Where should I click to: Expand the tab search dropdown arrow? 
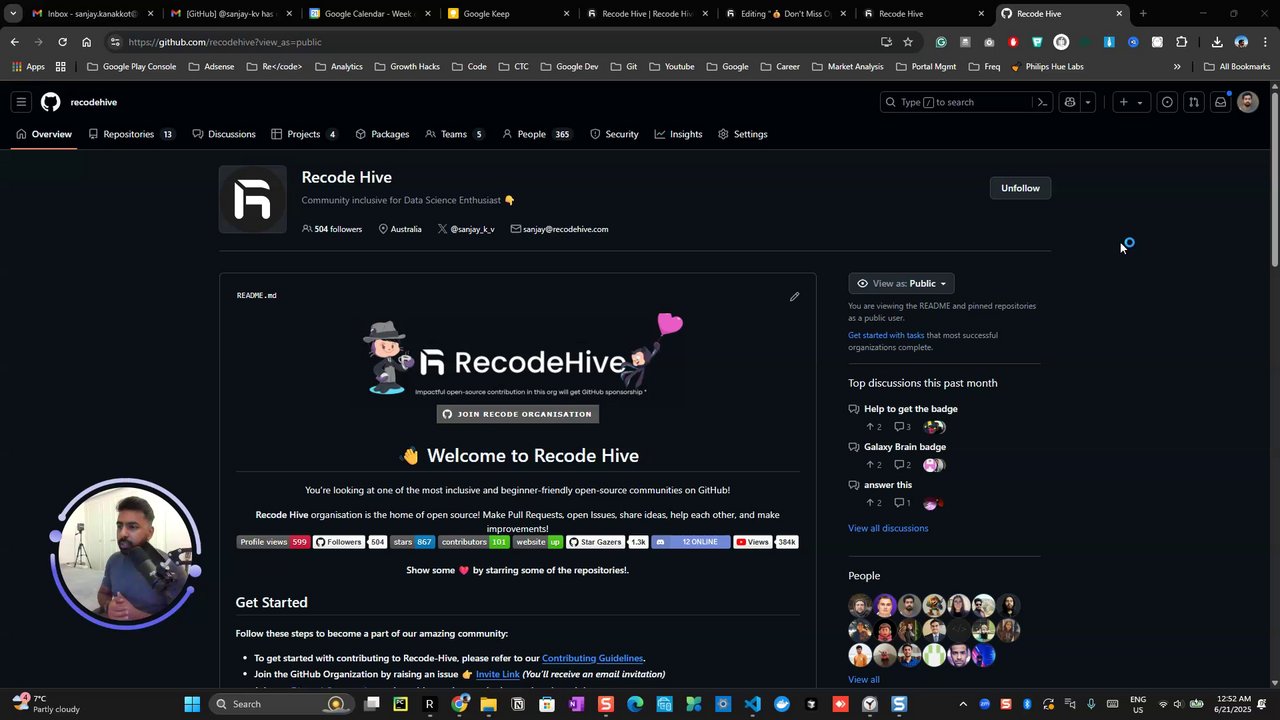[x=13, y=14]
